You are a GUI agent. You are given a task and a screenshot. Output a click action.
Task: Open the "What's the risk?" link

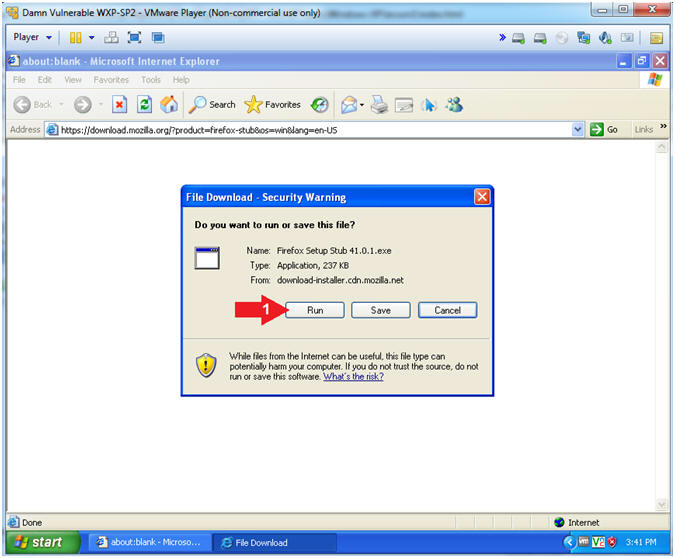tap(353, 376)
